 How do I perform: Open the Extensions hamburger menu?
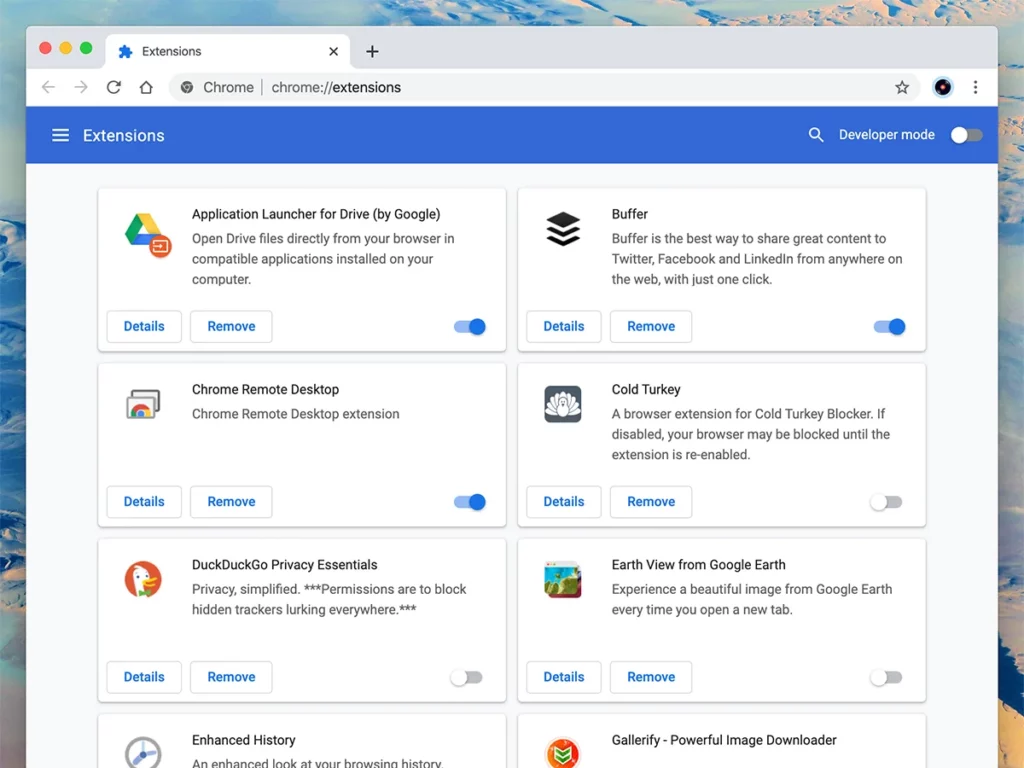(60, 135)
